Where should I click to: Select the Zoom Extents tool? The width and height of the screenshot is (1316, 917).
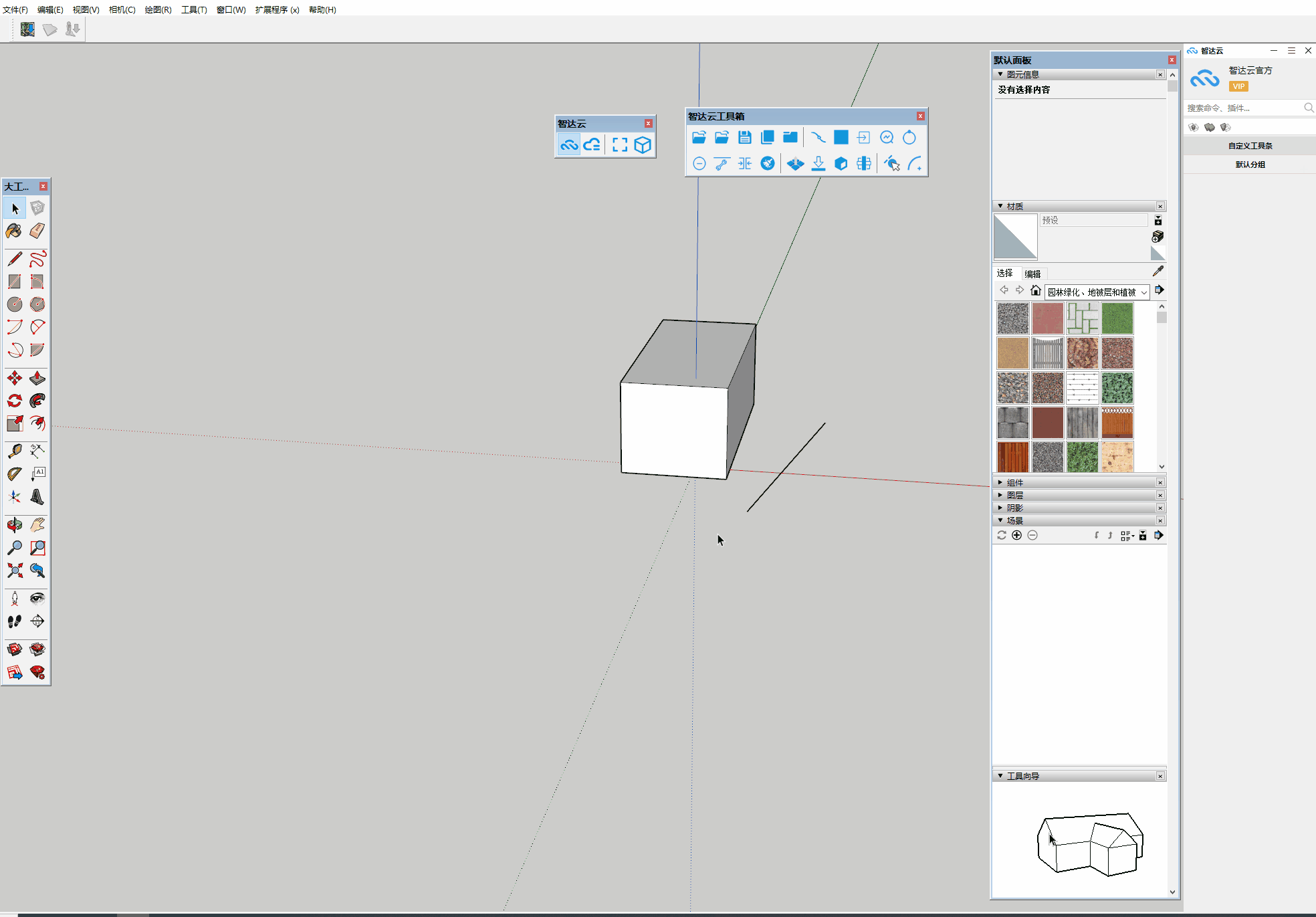(14, 571)
